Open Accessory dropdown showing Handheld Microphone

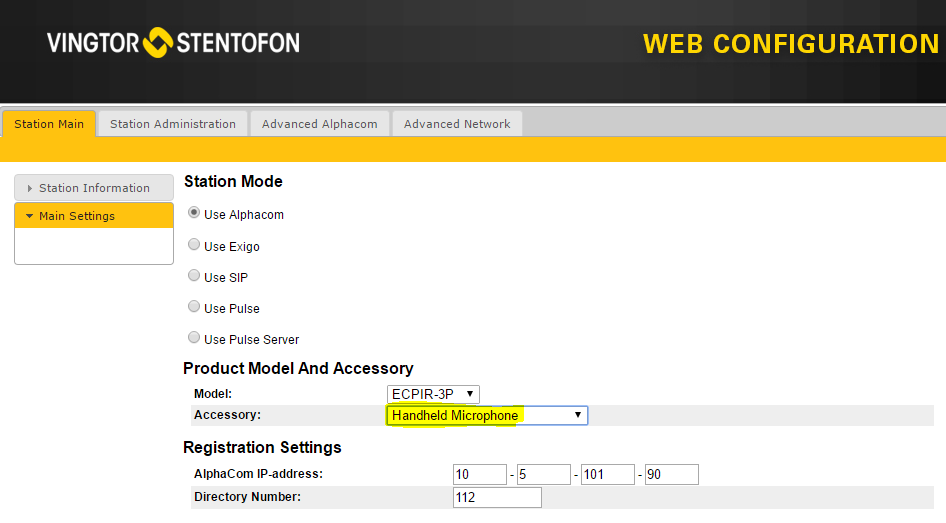point(487,415)
